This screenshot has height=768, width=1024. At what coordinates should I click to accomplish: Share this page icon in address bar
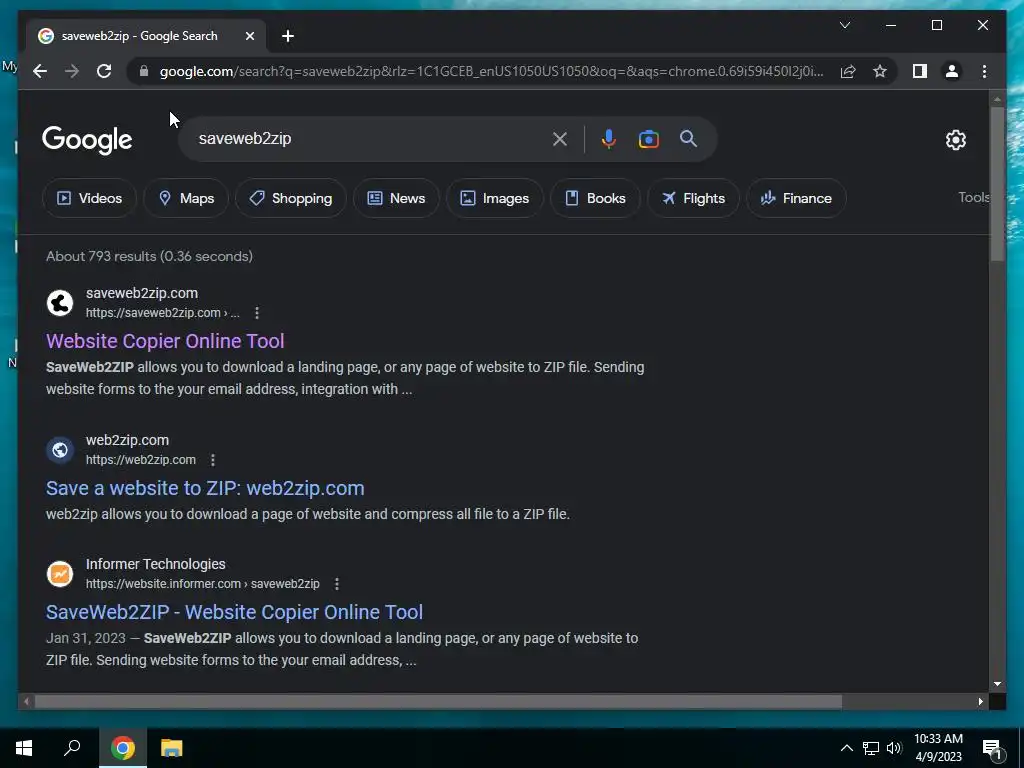[x=848, y=71]
